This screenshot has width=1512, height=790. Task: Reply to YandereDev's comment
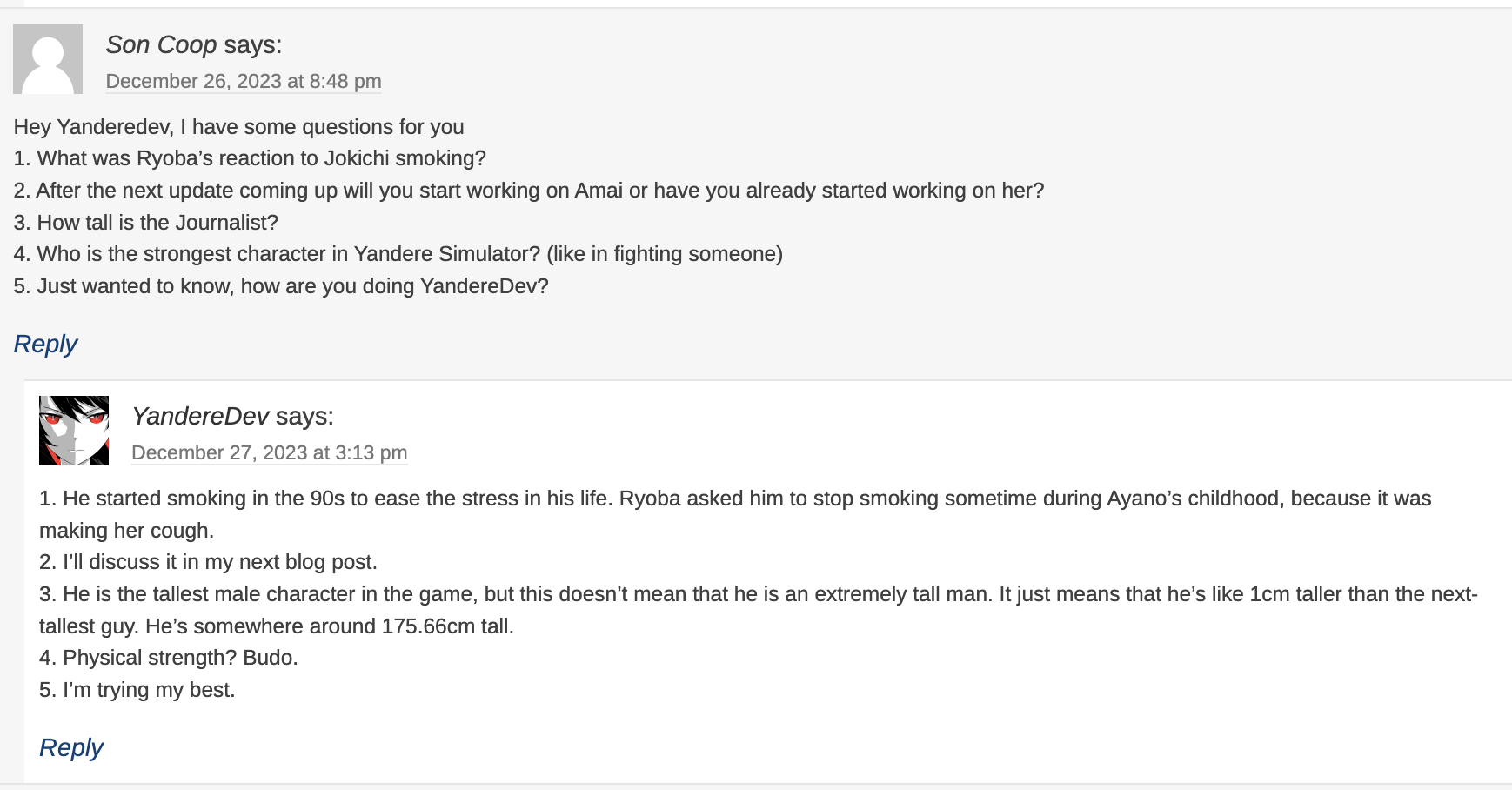pyautogui.click(x=71, y=747)
